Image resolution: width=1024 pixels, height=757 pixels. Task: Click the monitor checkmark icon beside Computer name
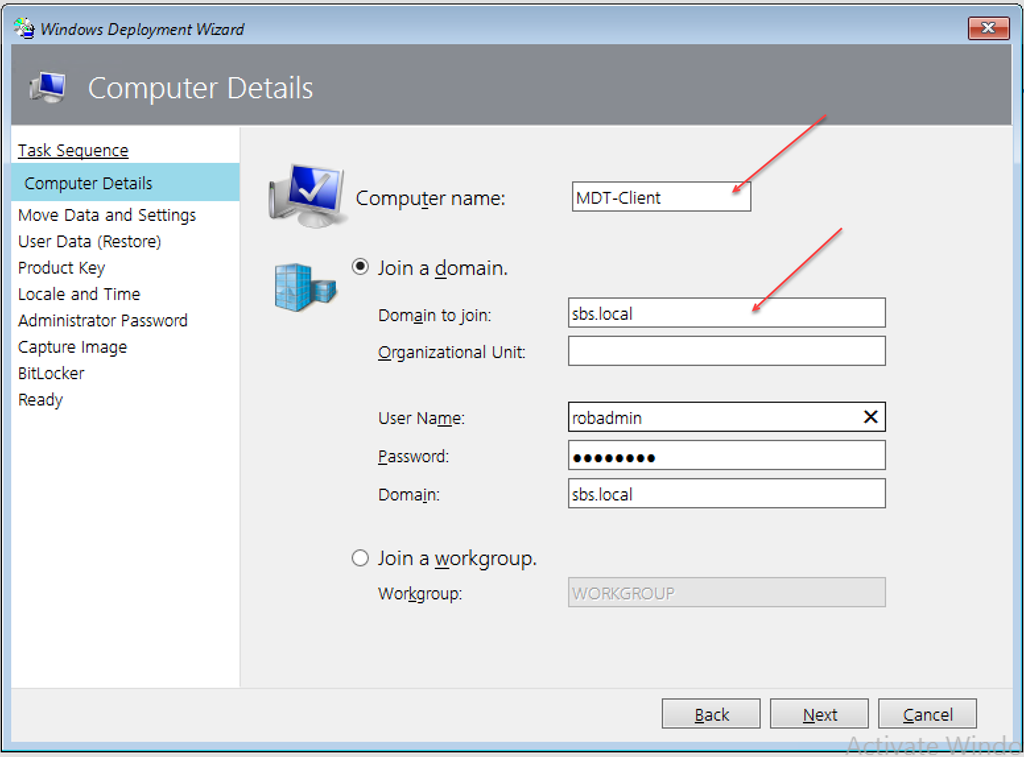306,194
